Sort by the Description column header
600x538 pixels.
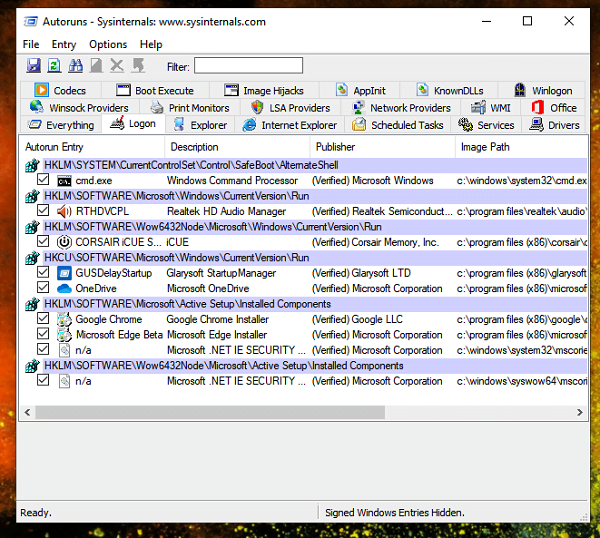[x=237, y=147]
